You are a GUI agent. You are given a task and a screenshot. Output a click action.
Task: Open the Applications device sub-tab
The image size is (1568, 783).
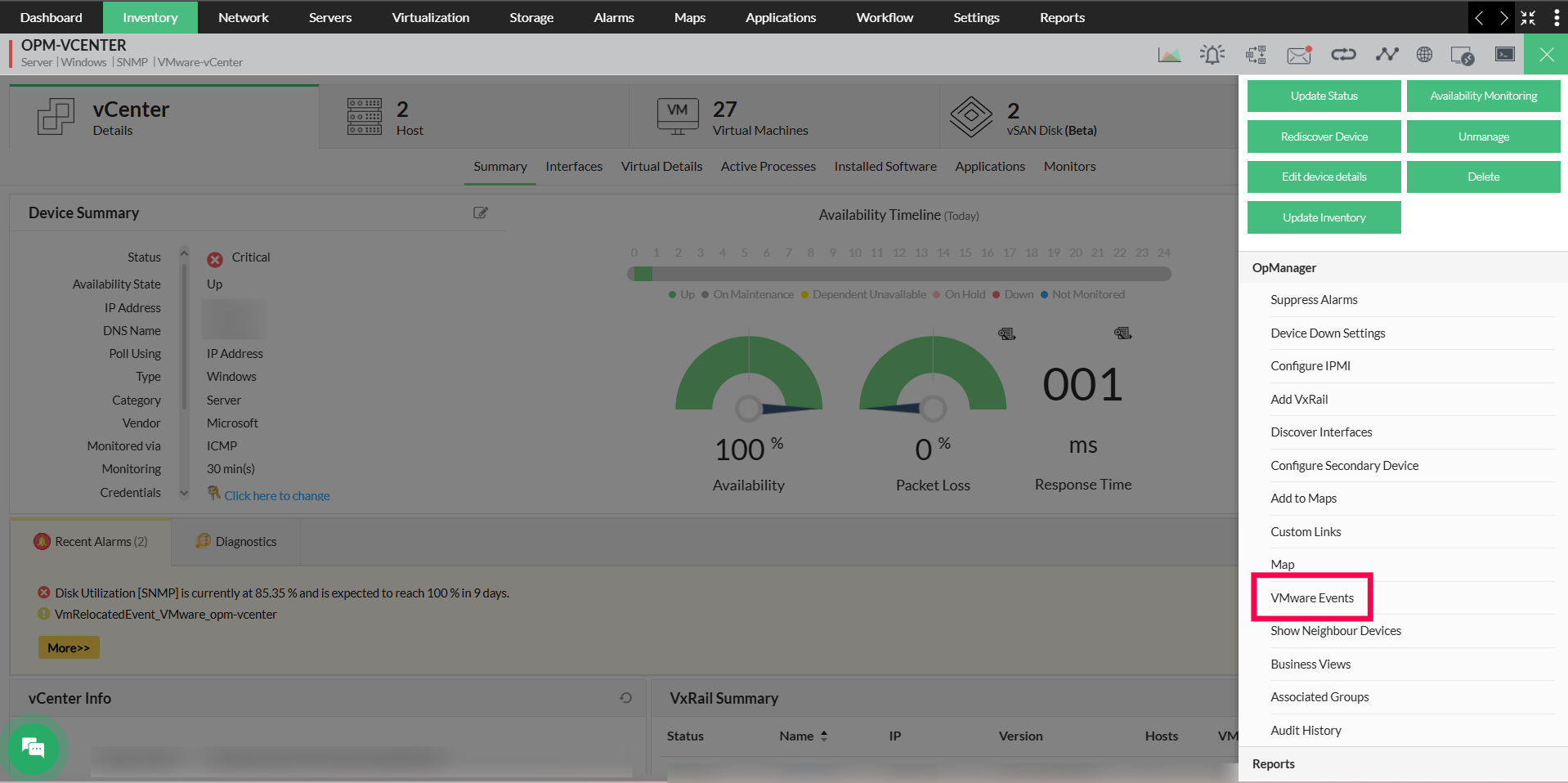click(990, 166)
